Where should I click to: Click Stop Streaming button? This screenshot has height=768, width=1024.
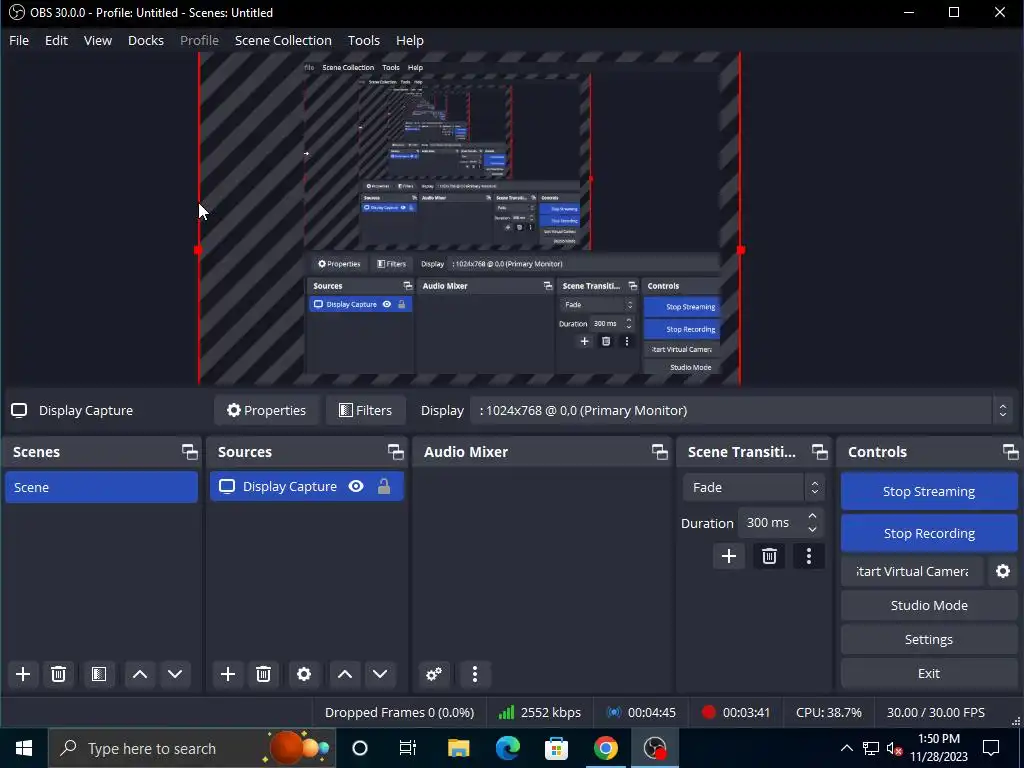(x=929, y=491)
